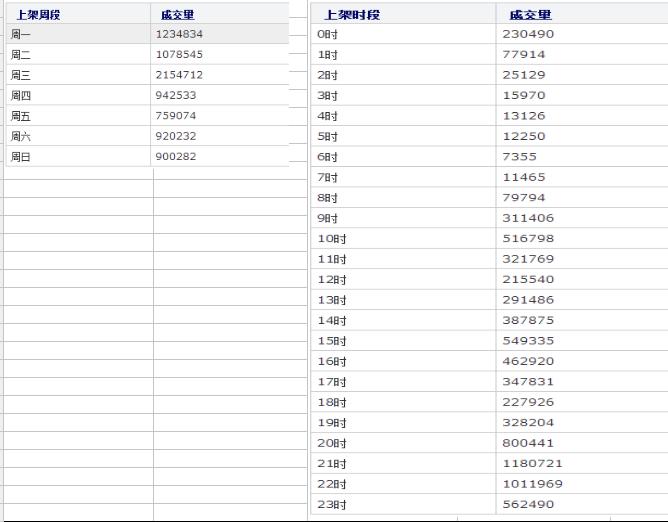Click the value 11465

tap(524, 177)
